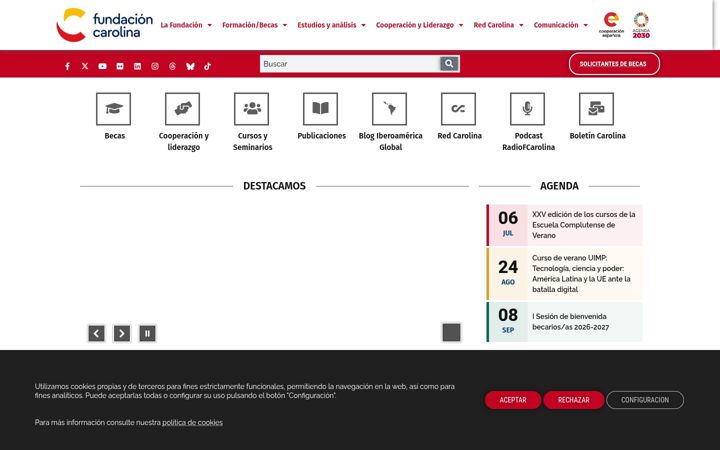The height and width of the screenshot is (450, 720).
Task: Expand the Estudios y análisis menu
Action: (331, 25)
